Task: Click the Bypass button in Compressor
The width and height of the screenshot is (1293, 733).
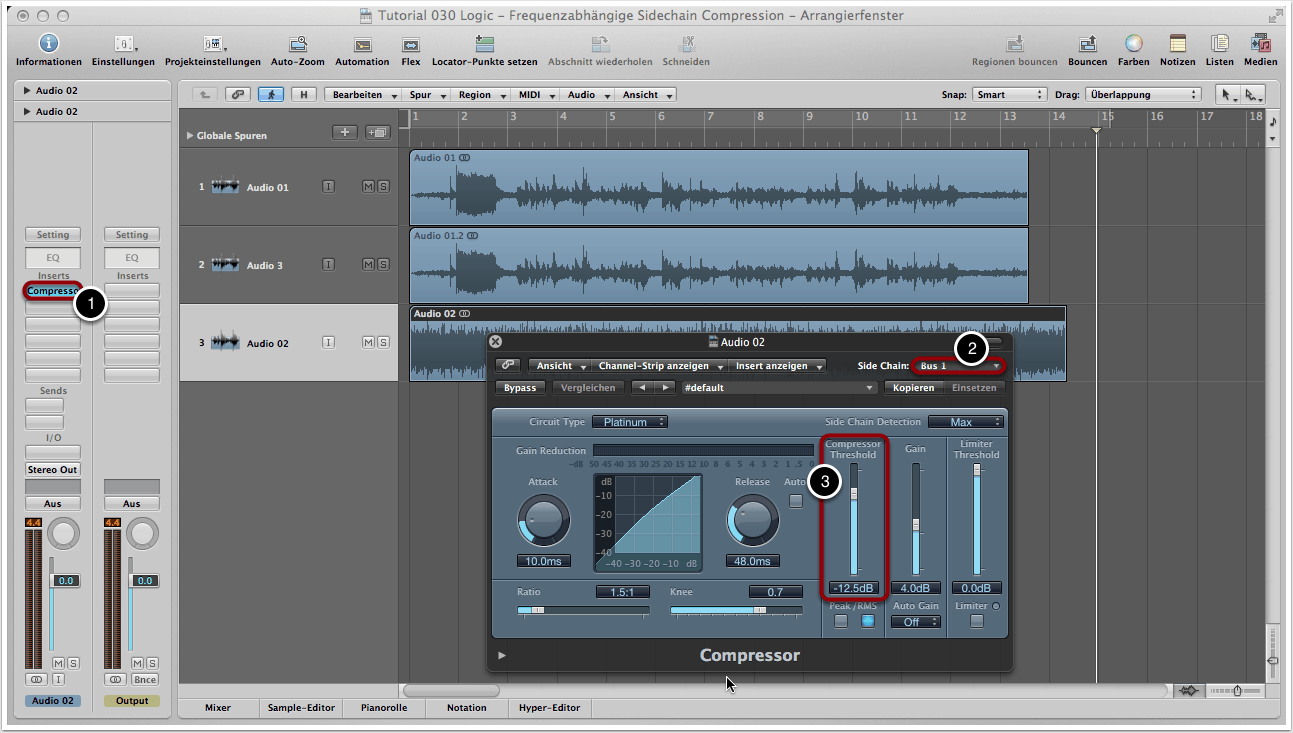Action: [x=520, y=388]
